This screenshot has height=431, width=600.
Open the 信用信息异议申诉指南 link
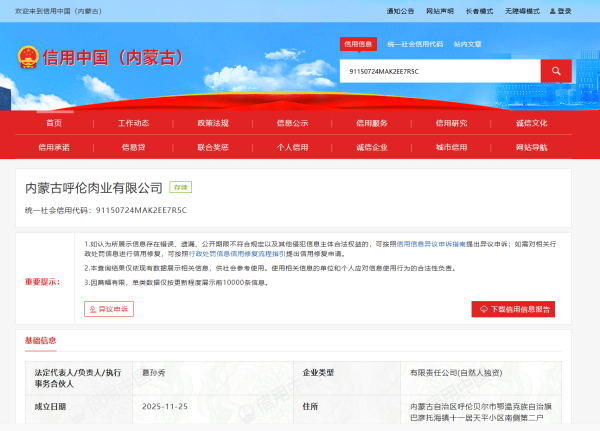pos(431,243)
